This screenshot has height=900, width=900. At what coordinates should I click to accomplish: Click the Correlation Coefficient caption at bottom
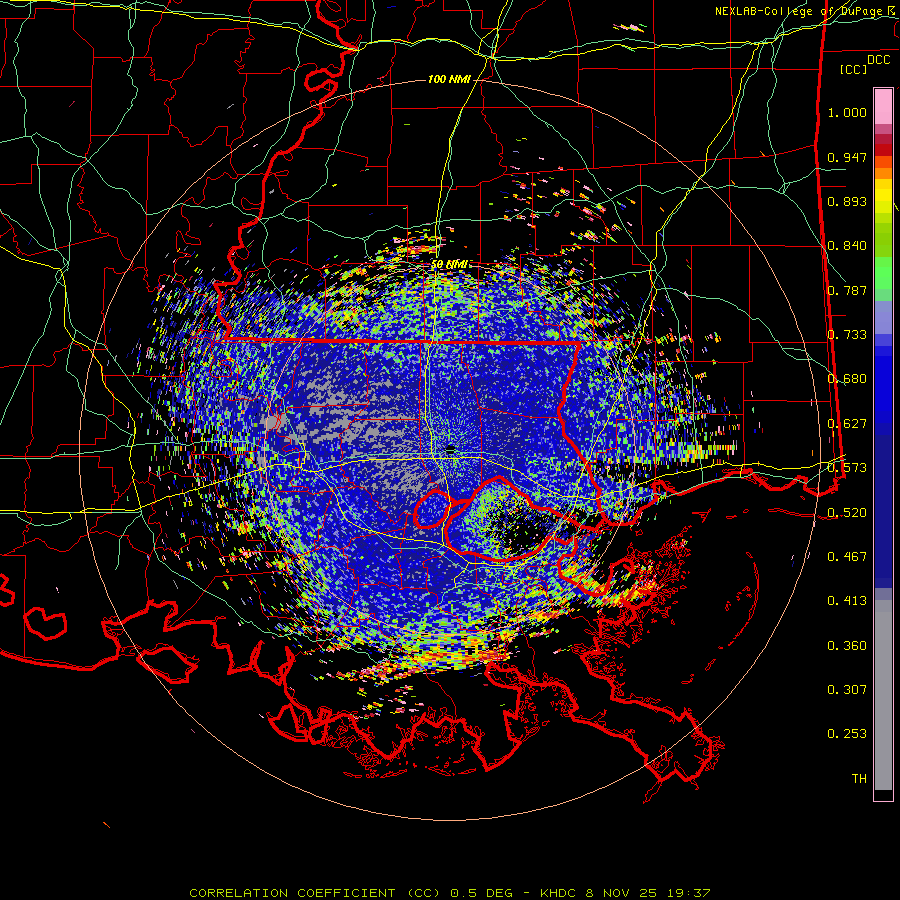(x=450, y=893)
